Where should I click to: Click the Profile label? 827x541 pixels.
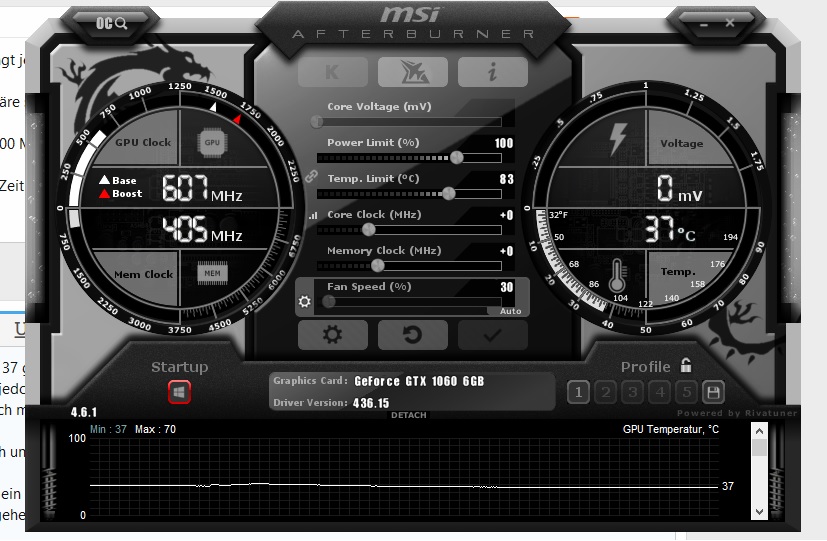pos(646,367)
